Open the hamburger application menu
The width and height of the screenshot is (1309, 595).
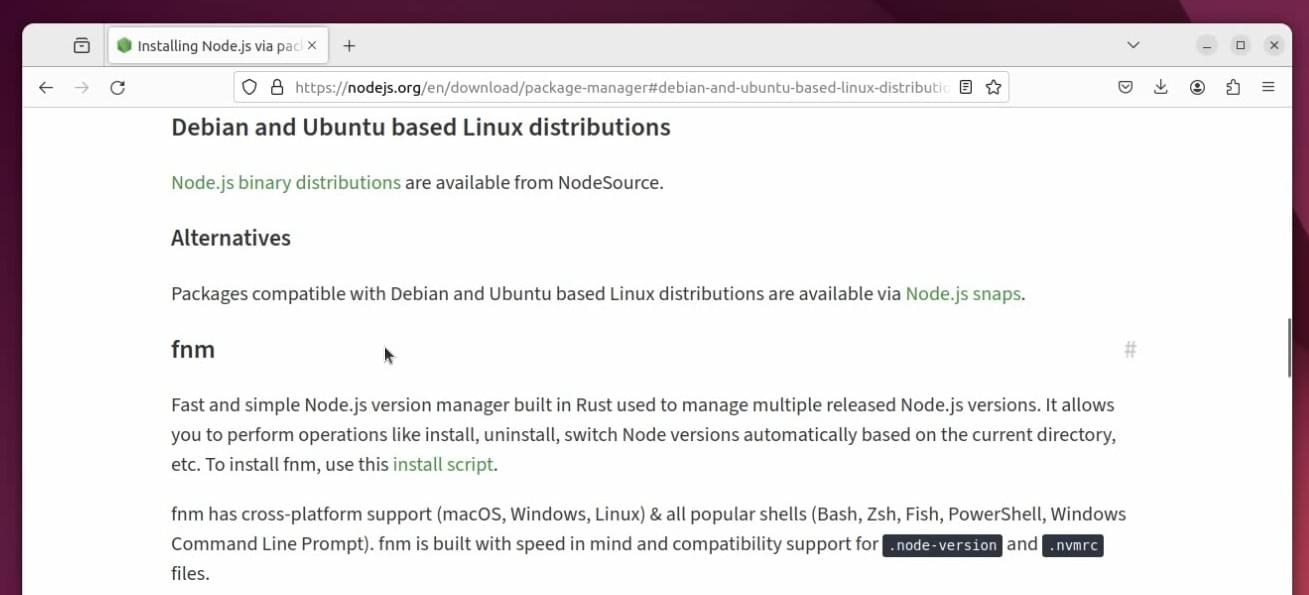coord(1269,88)
